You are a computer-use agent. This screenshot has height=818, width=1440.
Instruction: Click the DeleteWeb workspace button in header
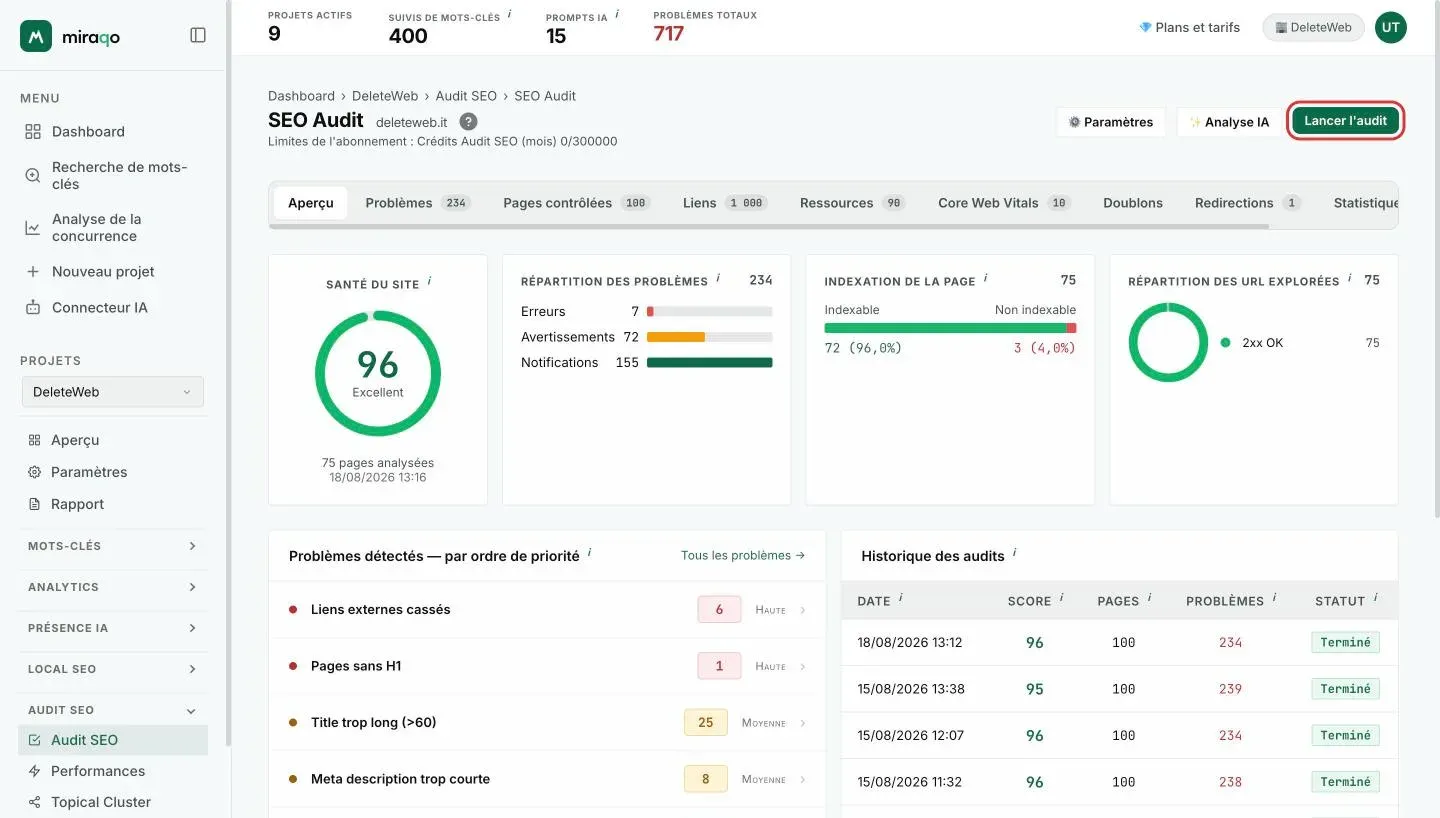point(1313,28)
